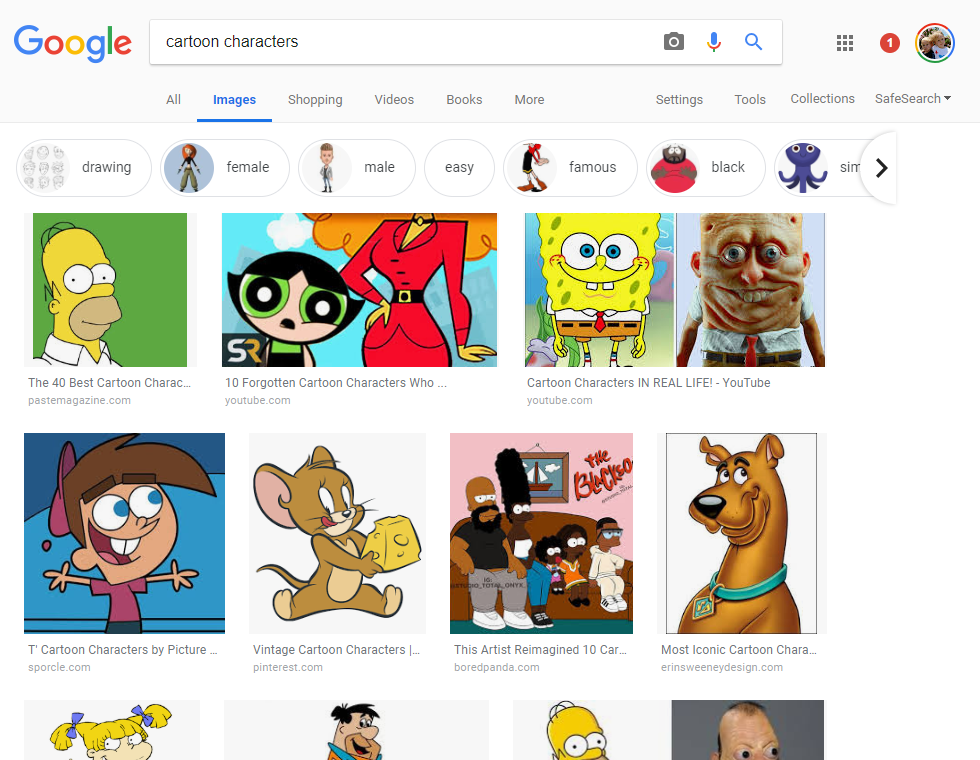Click sporcle.com source text
The width and height of the screenshot is (980, 760).
59,667
